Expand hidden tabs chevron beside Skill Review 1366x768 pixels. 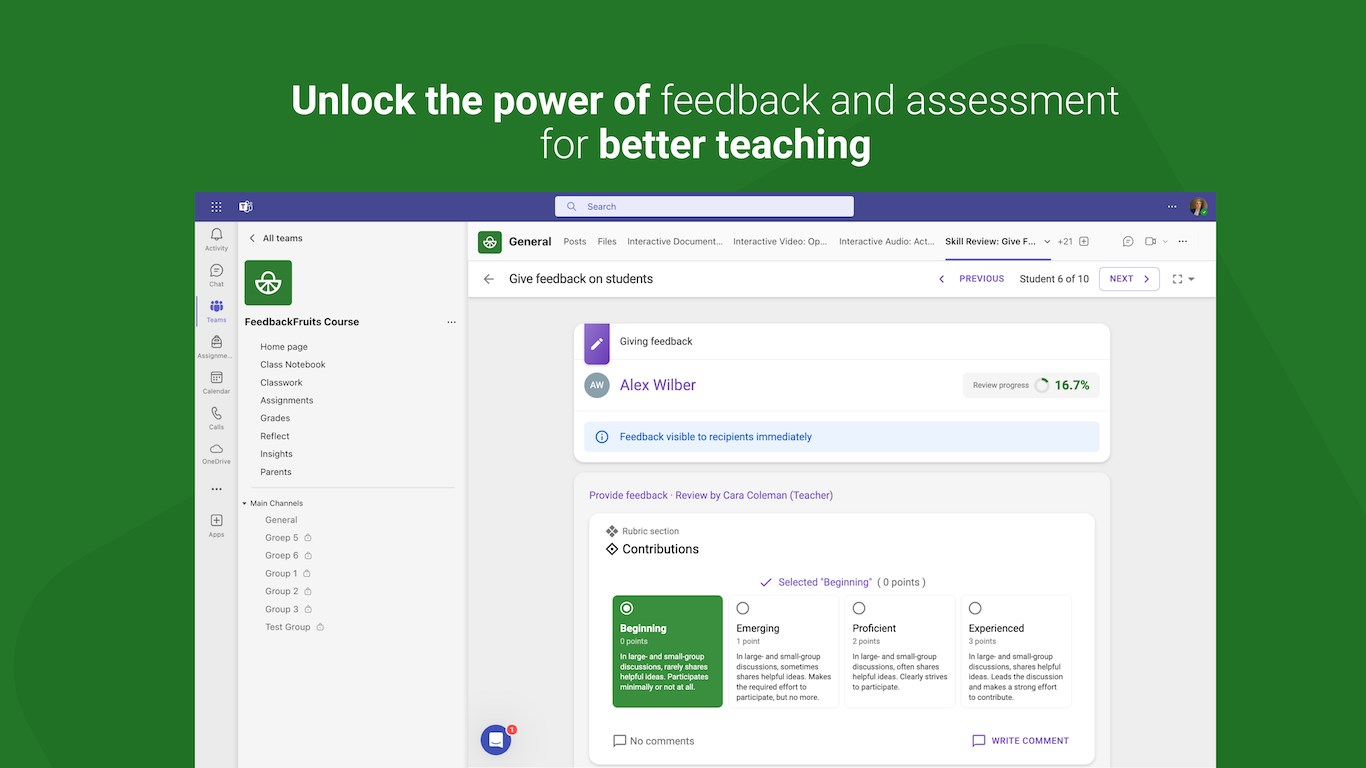pyautogui.click(x=1047, y=241)
